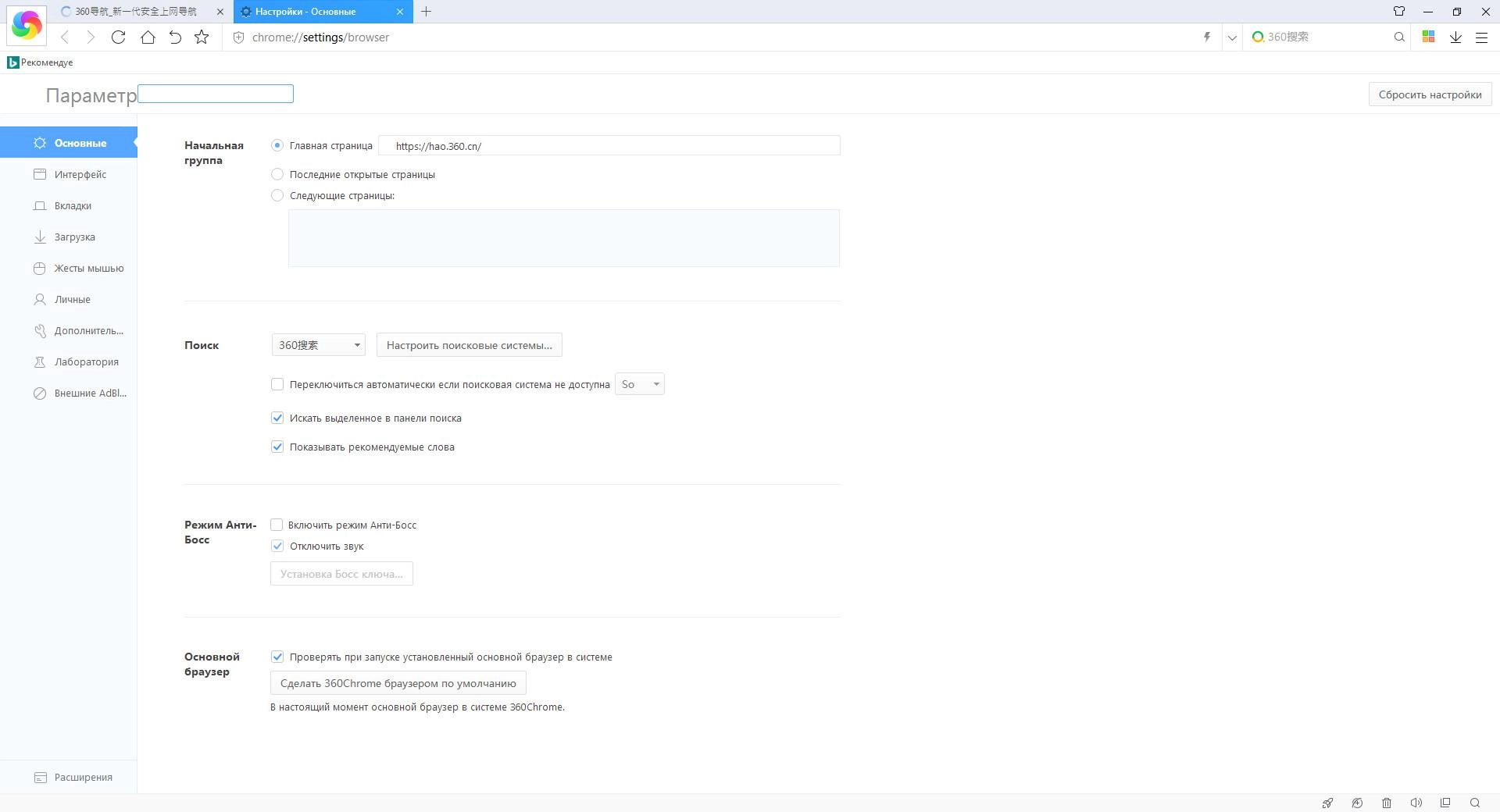Image resolution: width=1500 pixels, height=812 pixels.
Task: Toggle Отключить звук checkbox
Action: click(x=277, y=546)
